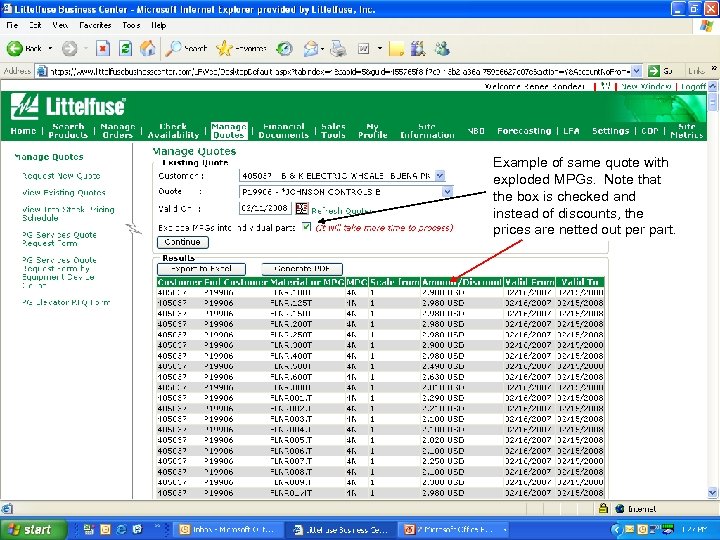Open Windows Start button
The height and width of the screenshot is (540, 720).
(x=33, y=529)
